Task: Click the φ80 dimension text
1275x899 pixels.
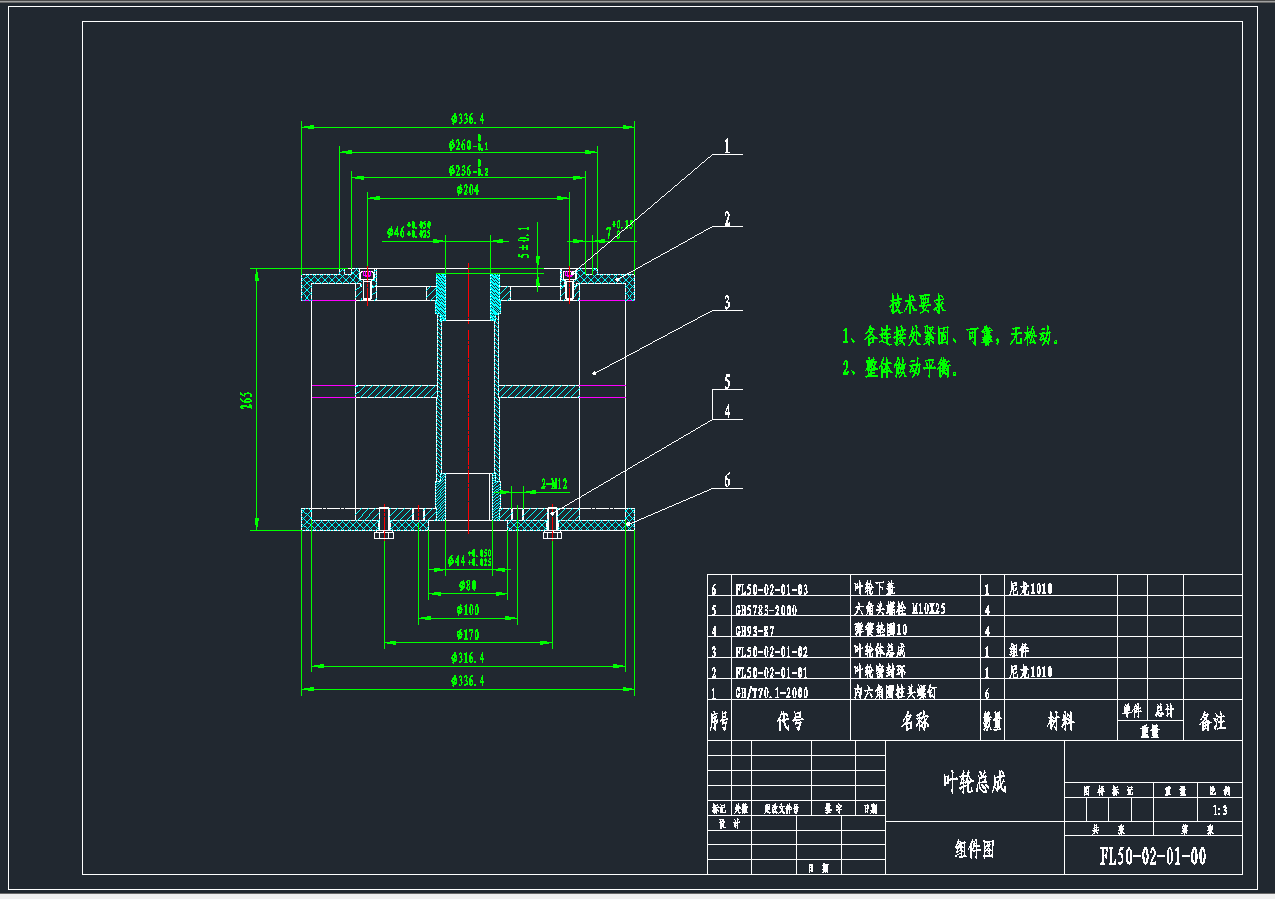Action: pyautogui.click(x=467, y=585)
